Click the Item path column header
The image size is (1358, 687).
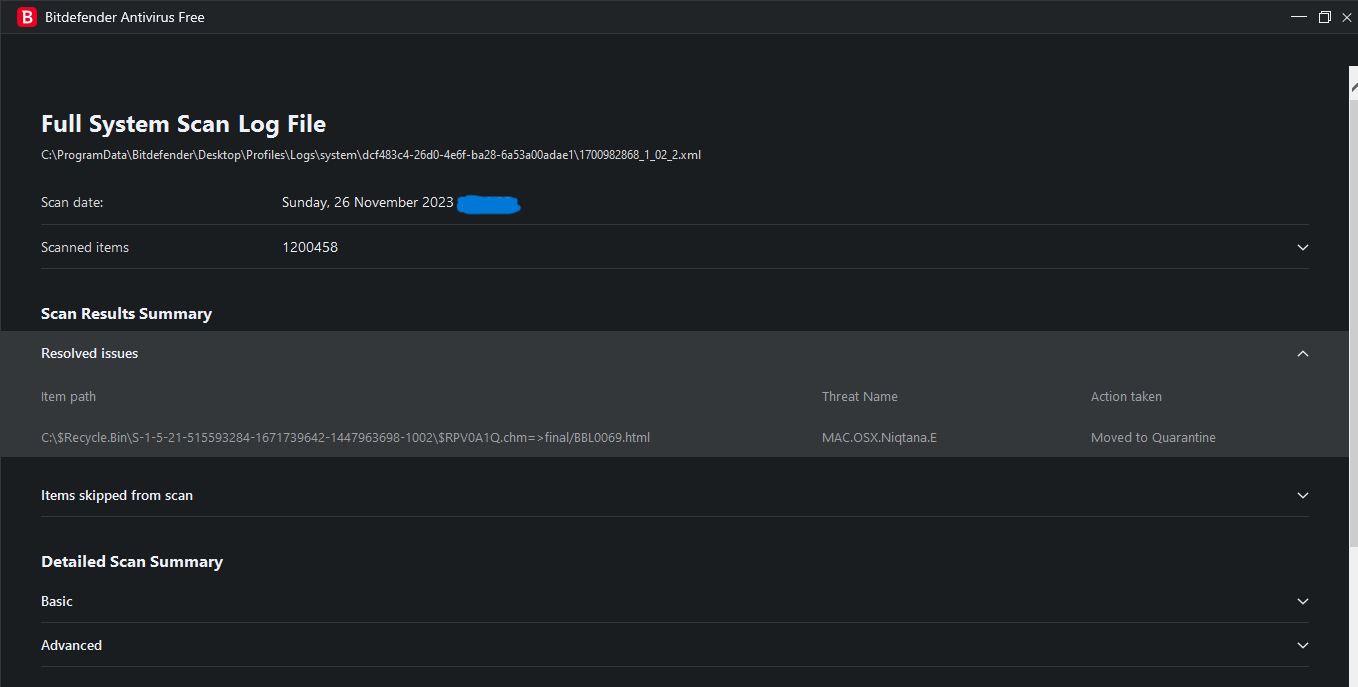click(68, 396)
